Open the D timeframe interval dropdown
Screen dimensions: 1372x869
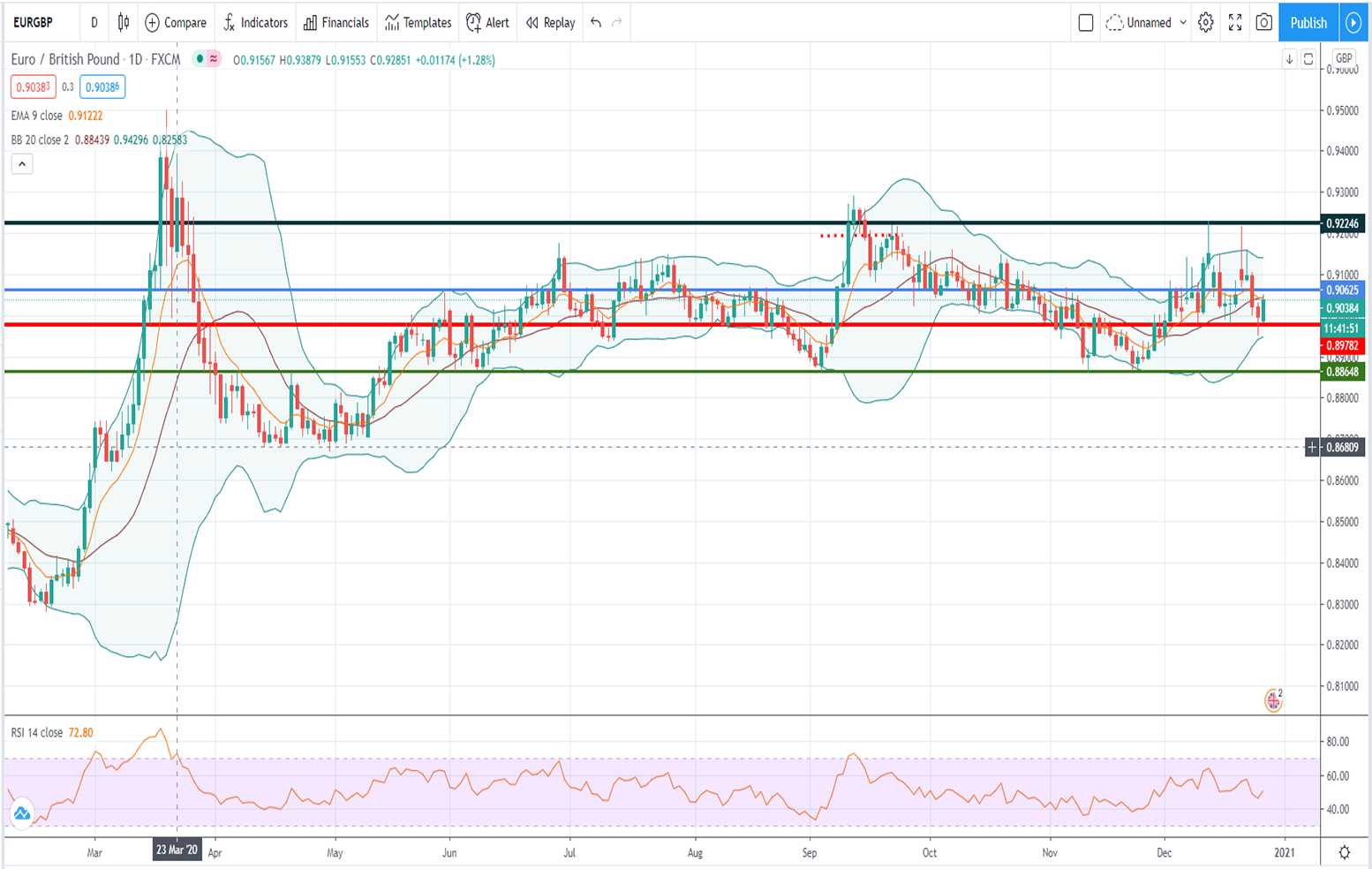point(94,23)
